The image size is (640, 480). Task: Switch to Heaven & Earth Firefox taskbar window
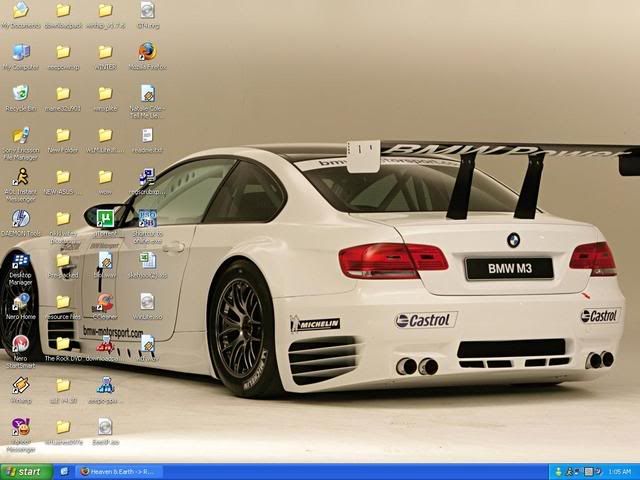click(119, 472)
